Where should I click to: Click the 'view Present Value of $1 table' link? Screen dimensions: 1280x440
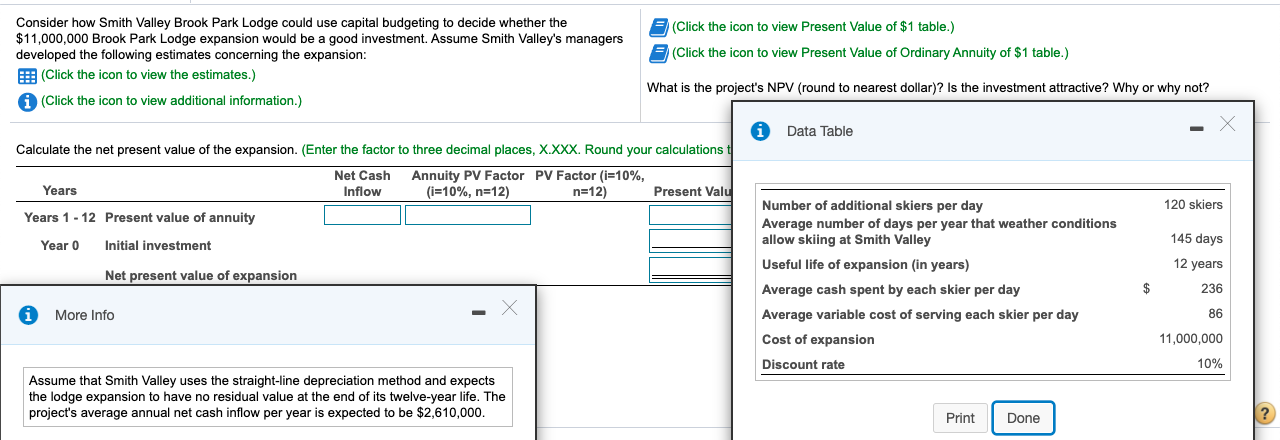click(x=813, y=27)
